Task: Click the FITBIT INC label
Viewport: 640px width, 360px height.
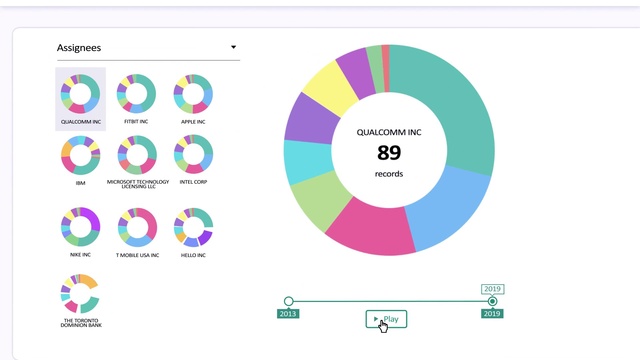Action: [x=136, y=122]
